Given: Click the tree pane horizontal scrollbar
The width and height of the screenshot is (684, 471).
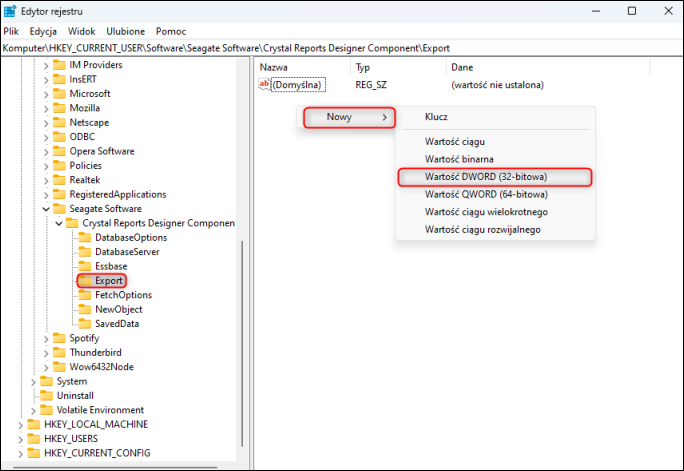Looking at the screenshot, I should (x=116, y=467).
